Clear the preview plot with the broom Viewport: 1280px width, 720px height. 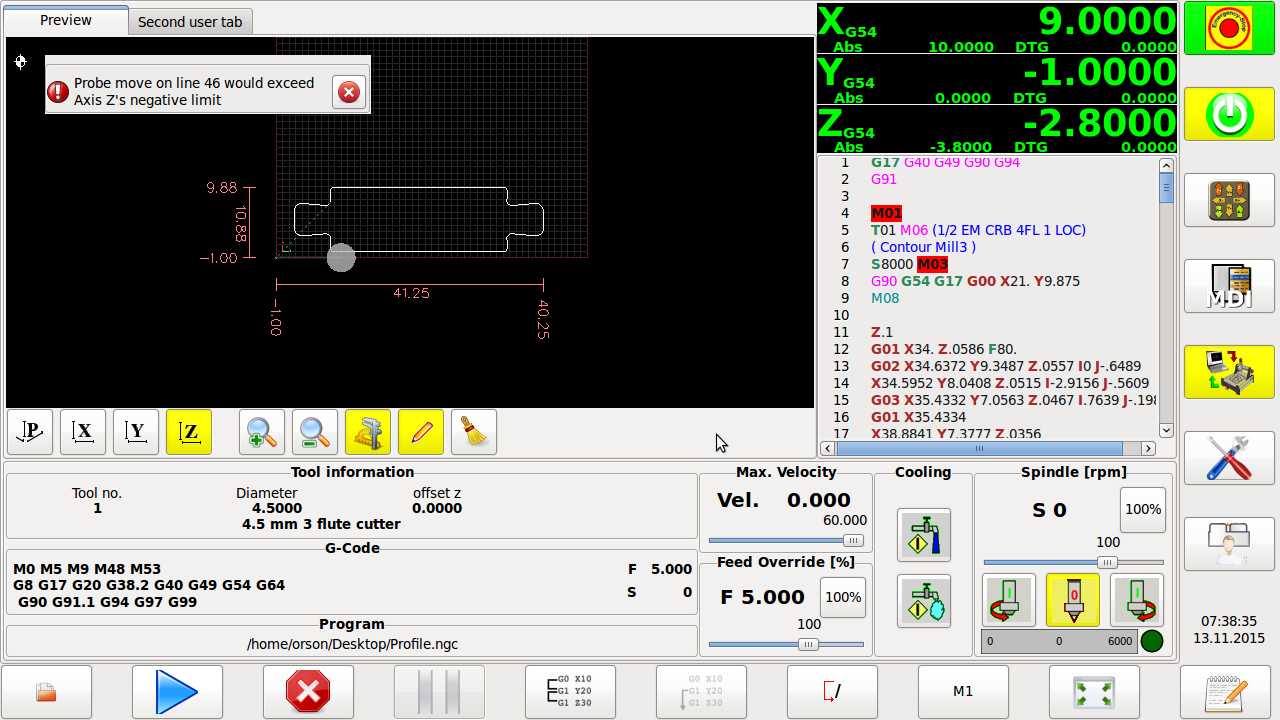pyautogui.click(x=474, y=432)
